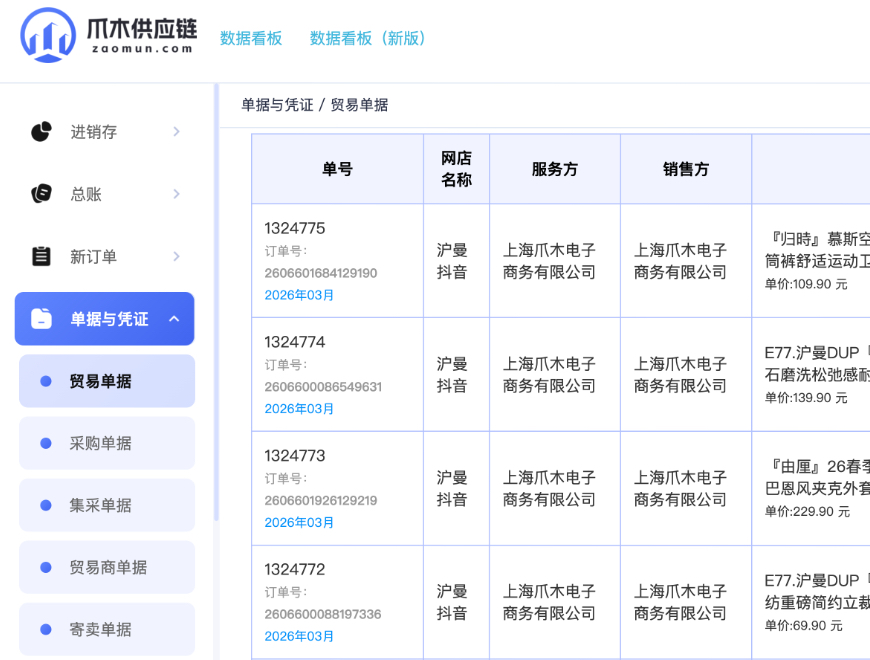
Task: Click the 爪木供应链 logo icon
Action: click(x=48, y=35)
